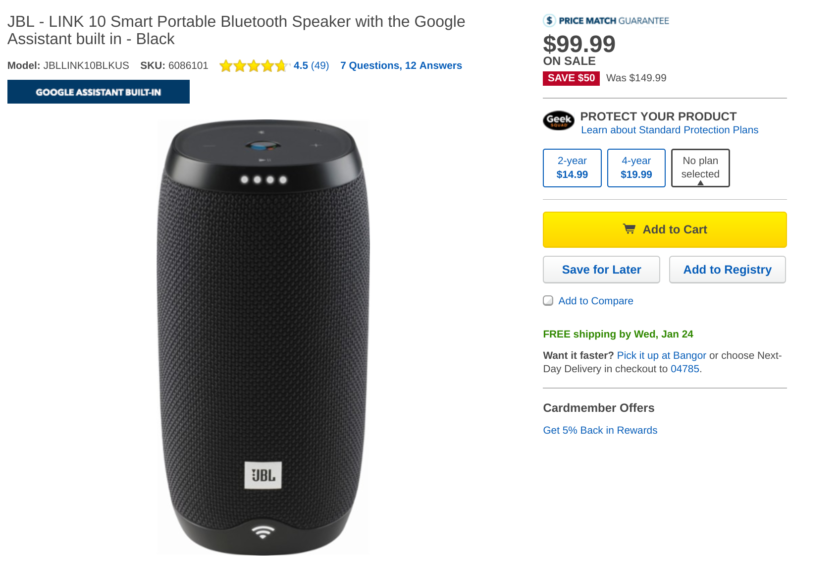Open the 7 Questions, 12 Answers link

(401, 66)
